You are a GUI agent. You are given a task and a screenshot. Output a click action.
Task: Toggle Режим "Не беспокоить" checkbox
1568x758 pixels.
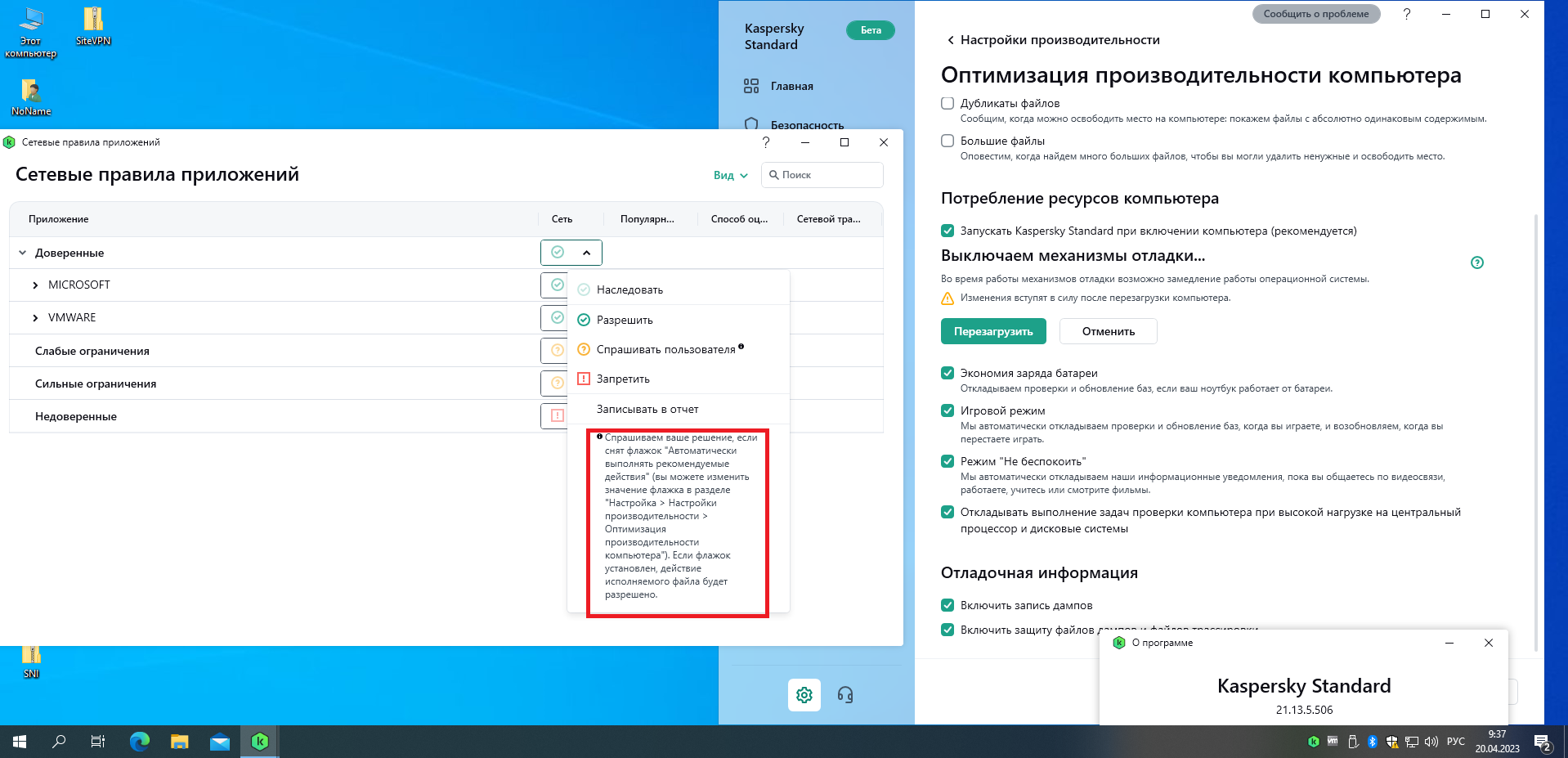[x=948, y=461]
